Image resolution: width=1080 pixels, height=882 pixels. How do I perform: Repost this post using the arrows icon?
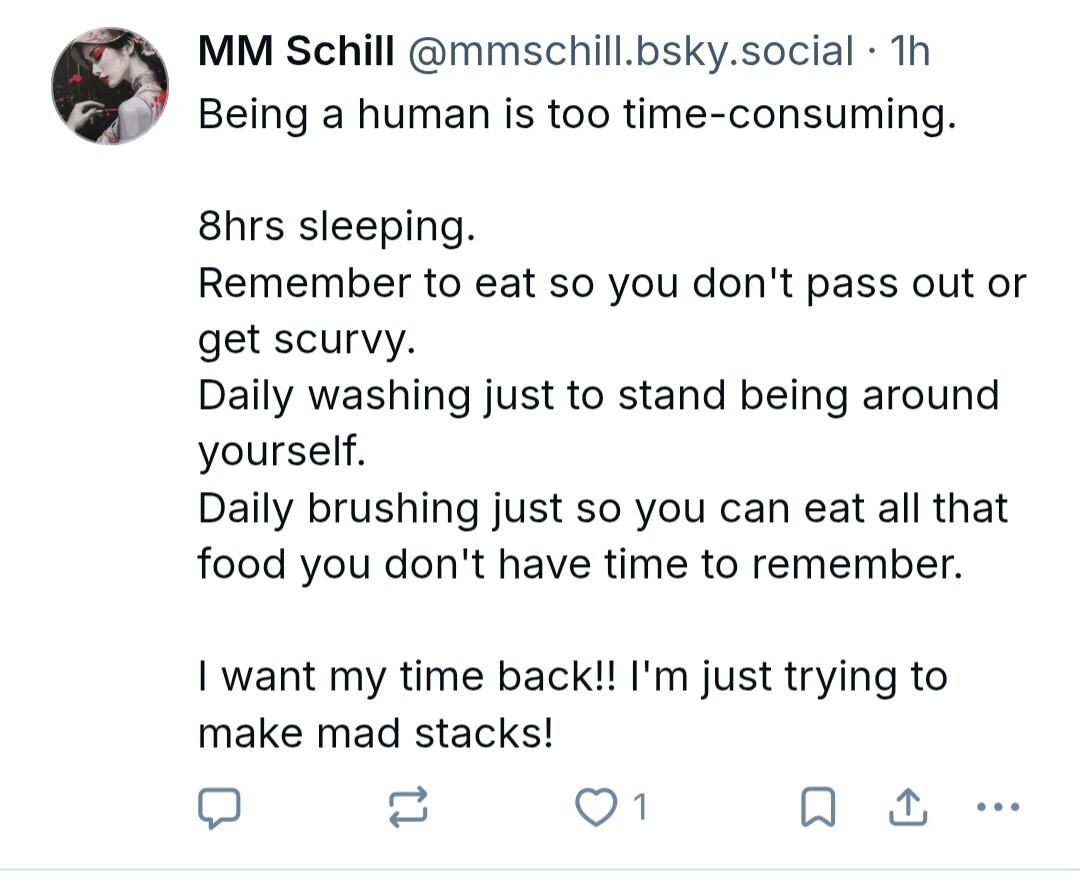[407, 808]
